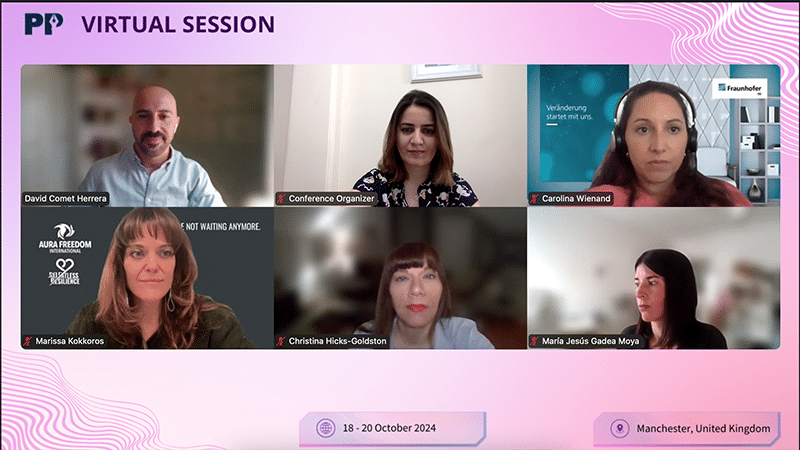Viewport: 800px width, 450px height.
Task: Click Carolina Wienand's muted microphone icon
Action: 534,198
